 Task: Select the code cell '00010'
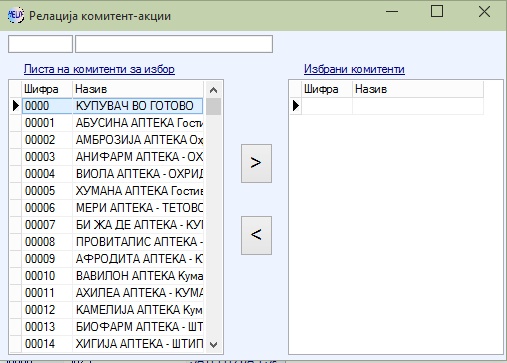pos(47,276)
